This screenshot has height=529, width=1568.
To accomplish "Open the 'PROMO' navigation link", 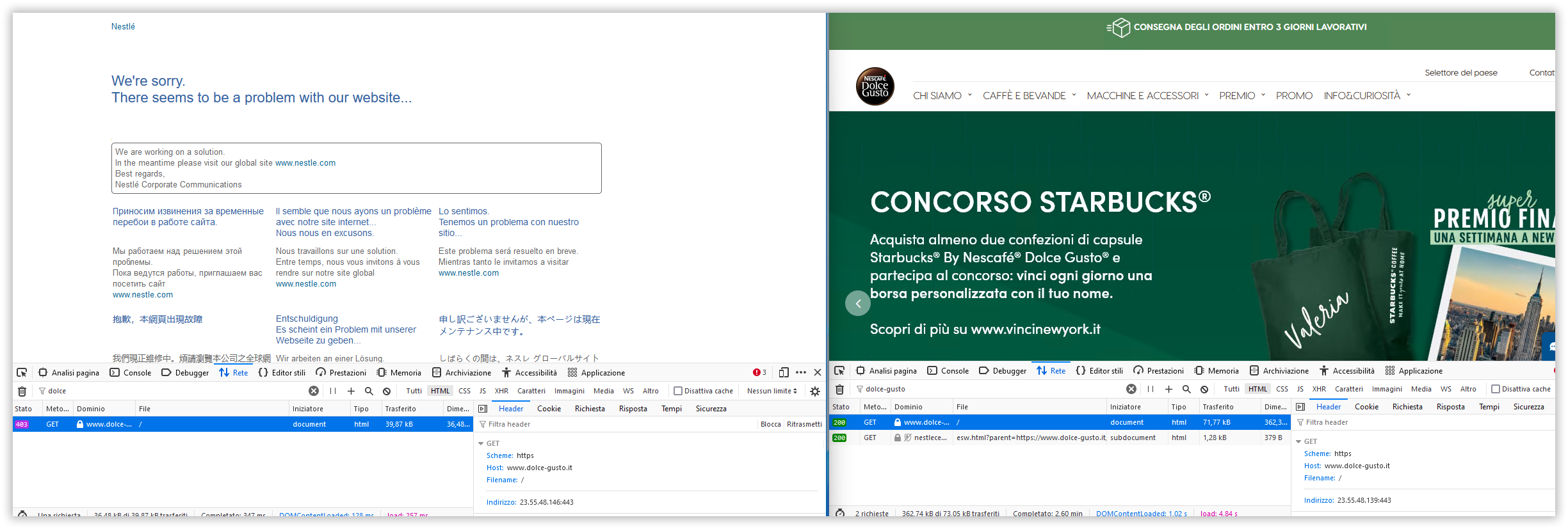I will tap(1294, 95).
